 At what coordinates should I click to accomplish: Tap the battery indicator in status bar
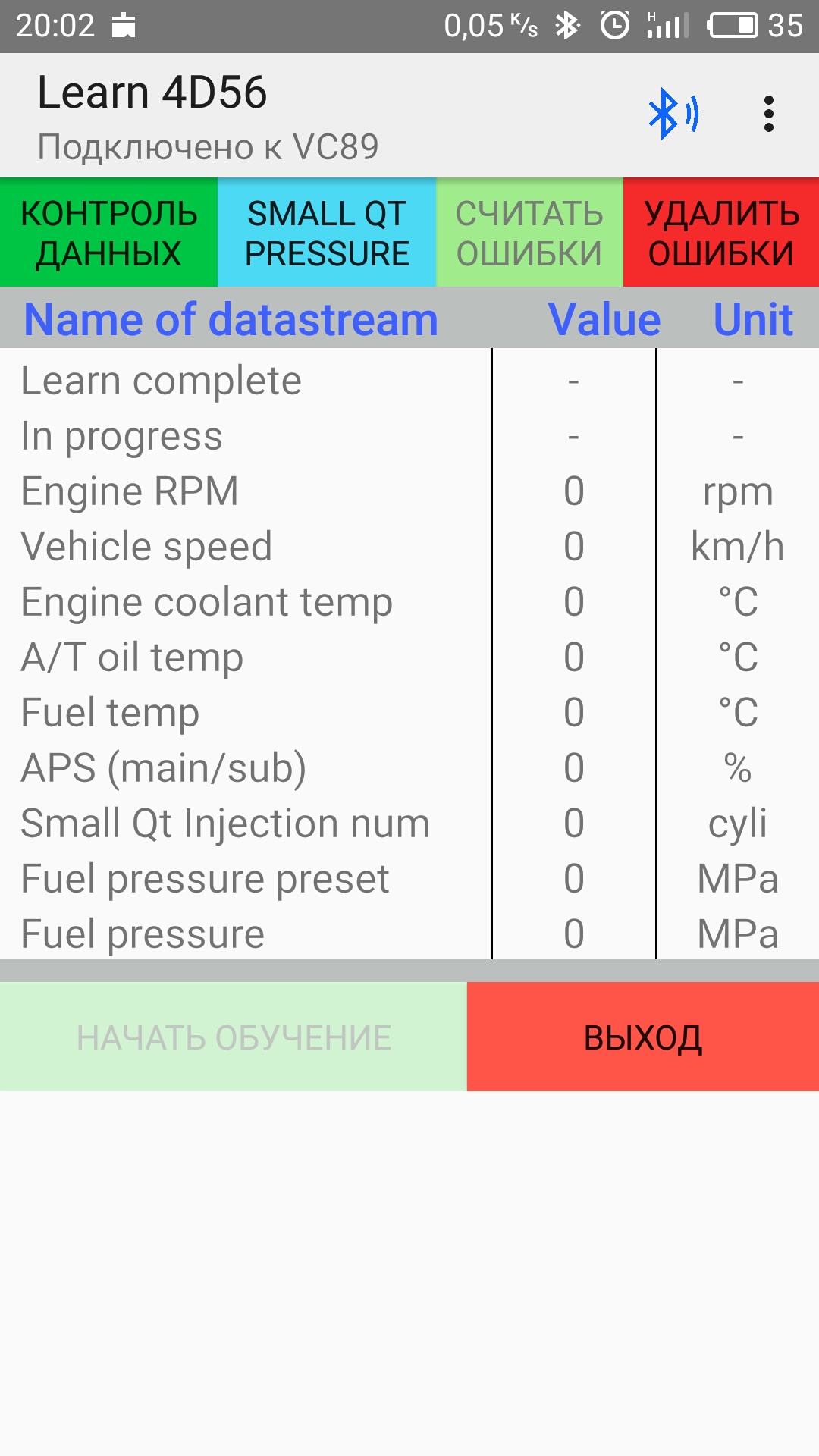point(733,26)
